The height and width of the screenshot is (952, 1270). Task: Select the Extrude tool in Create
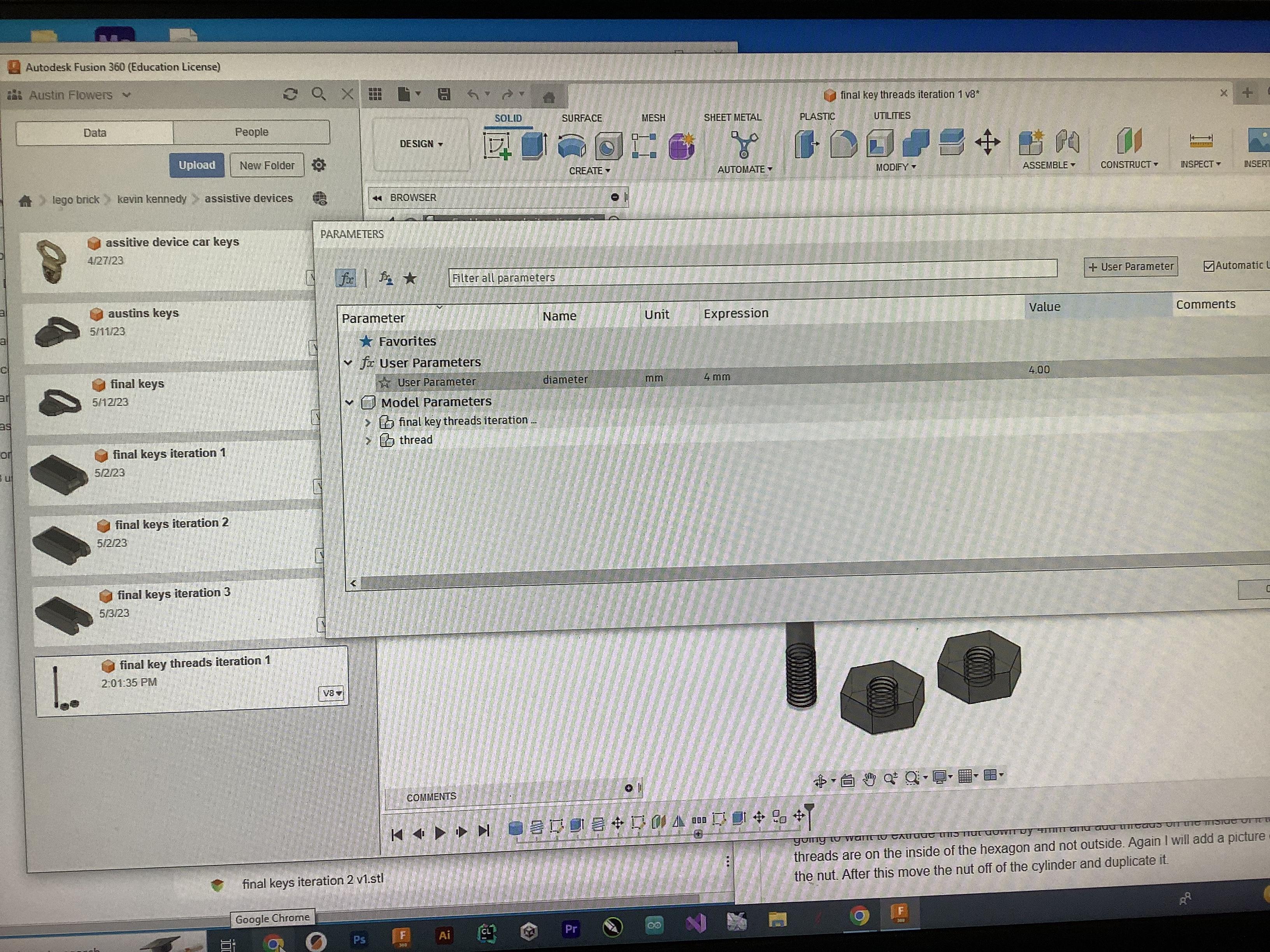(534, 146)
